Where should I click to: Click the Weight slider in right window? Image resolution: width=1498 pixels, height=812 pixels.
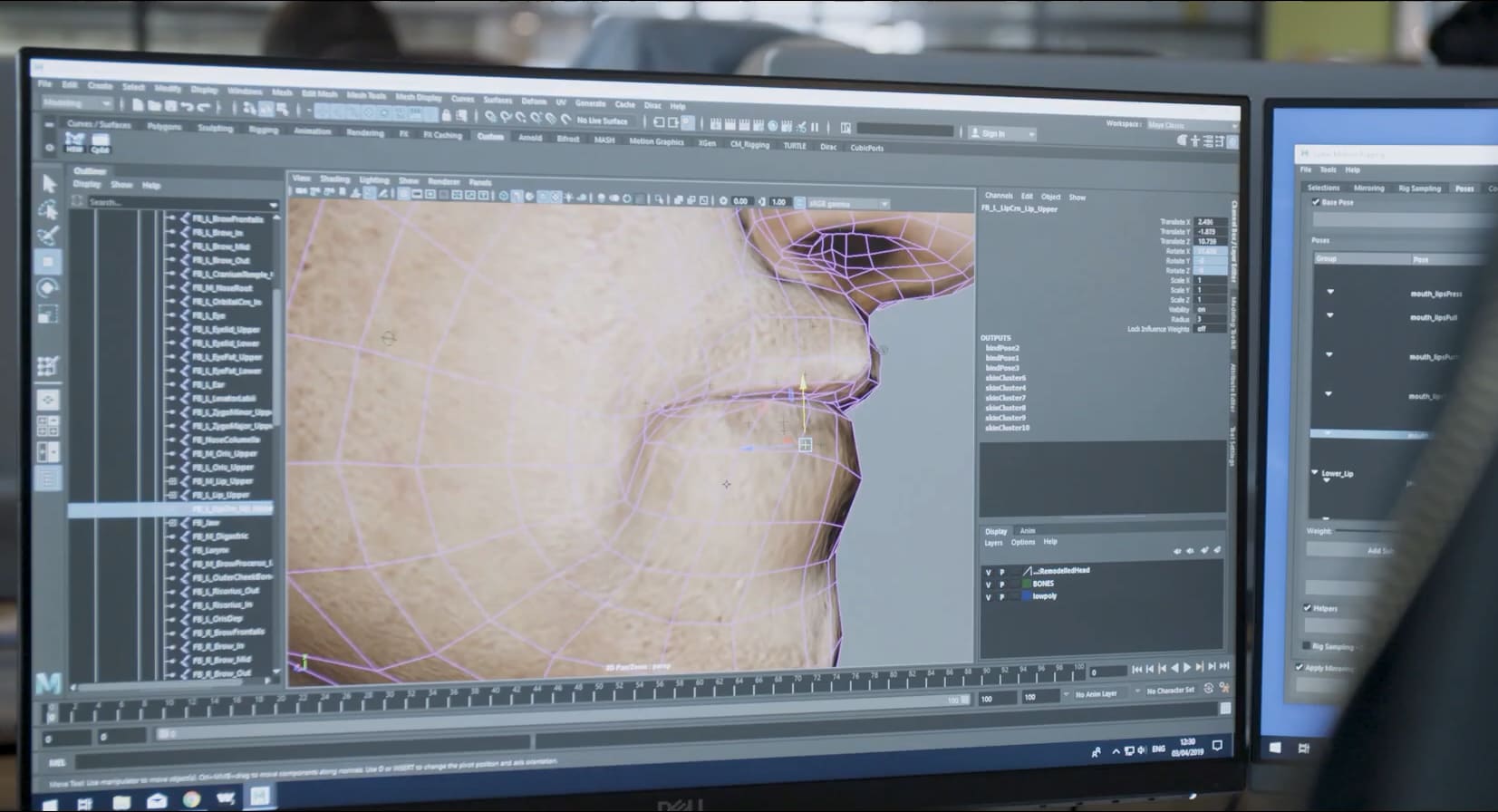tap(1368, 530)
